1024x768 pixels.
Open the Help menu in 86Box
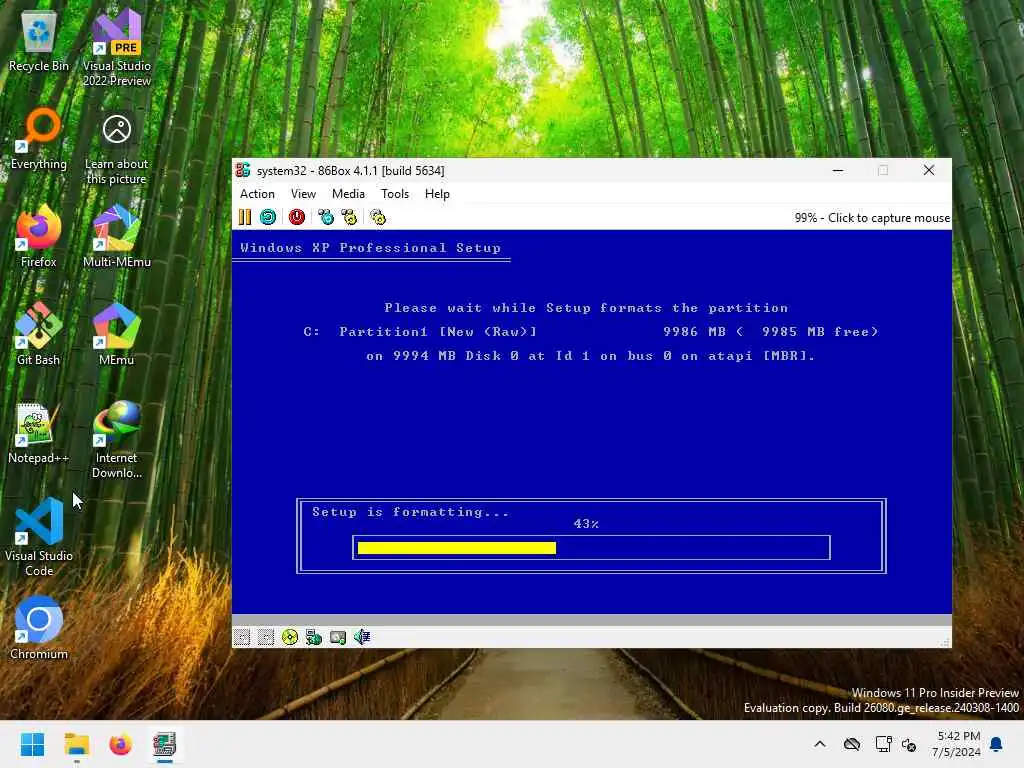437,194
